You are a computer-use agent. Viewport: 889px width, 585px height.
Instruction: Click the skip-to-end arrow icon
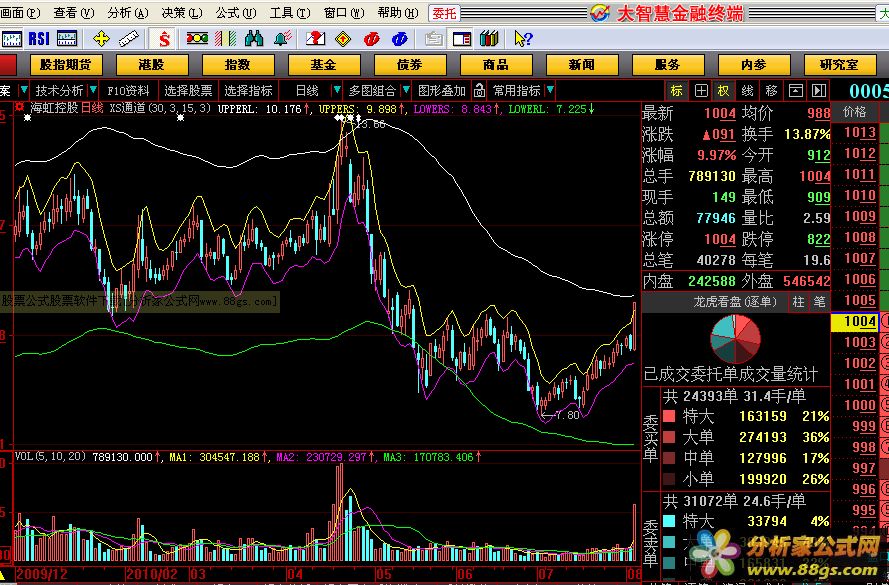pos(818,91)
